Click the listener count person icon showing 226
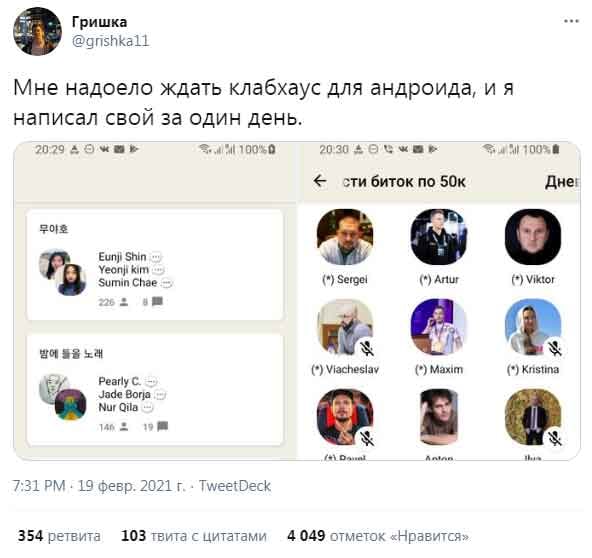The image size is (592, 558). coord(123,302)
